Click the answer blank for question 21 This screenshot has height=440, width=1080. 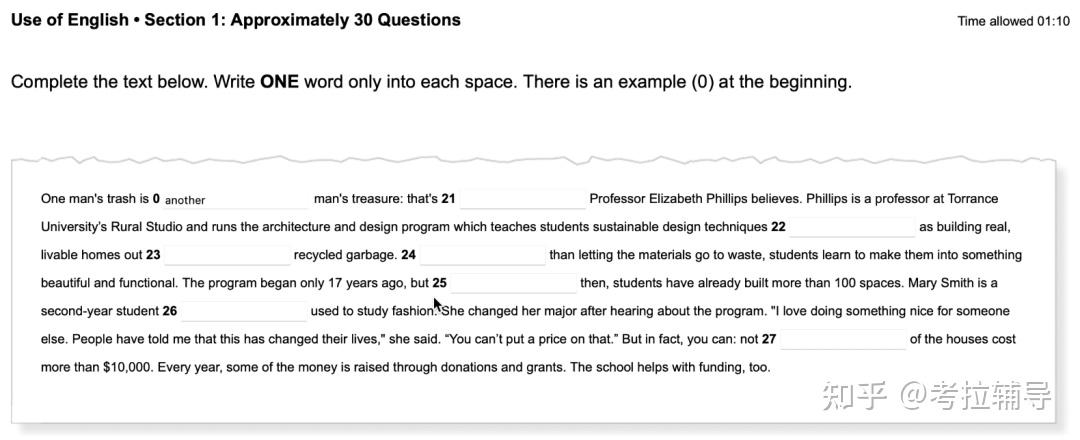click(522, 199)
